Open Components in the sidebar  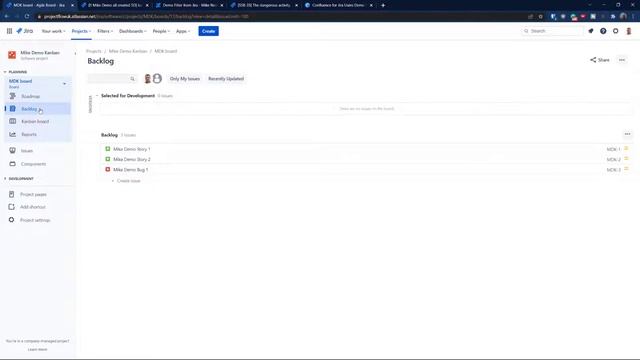pos(38,164)
